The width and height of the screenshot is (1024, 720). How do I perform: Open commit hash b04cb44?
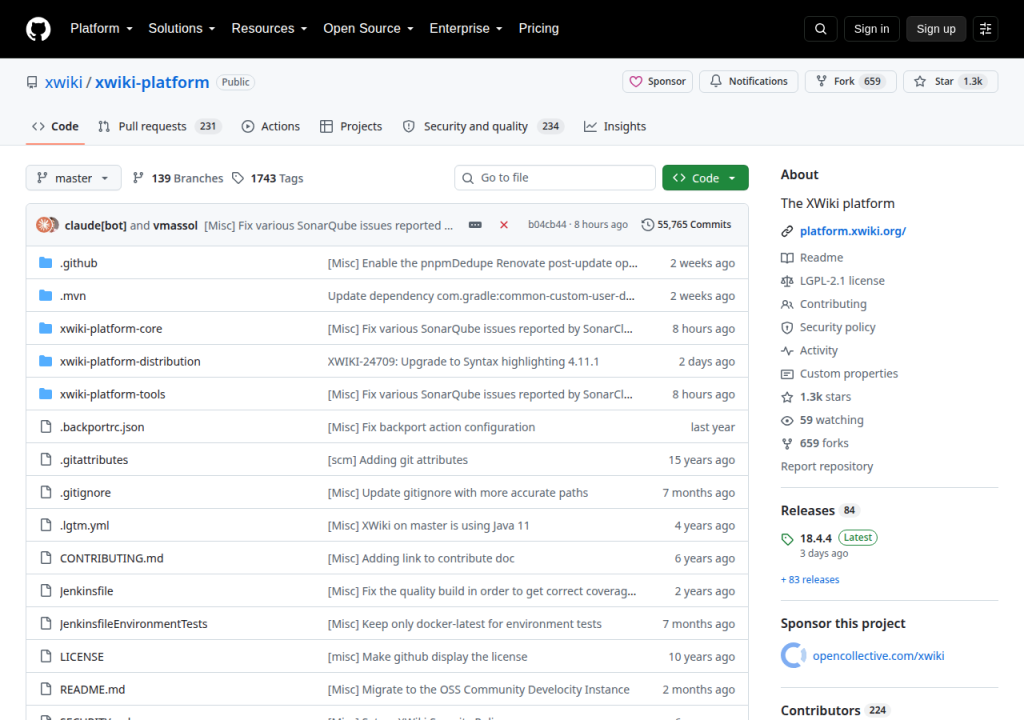tap(547, 225)
